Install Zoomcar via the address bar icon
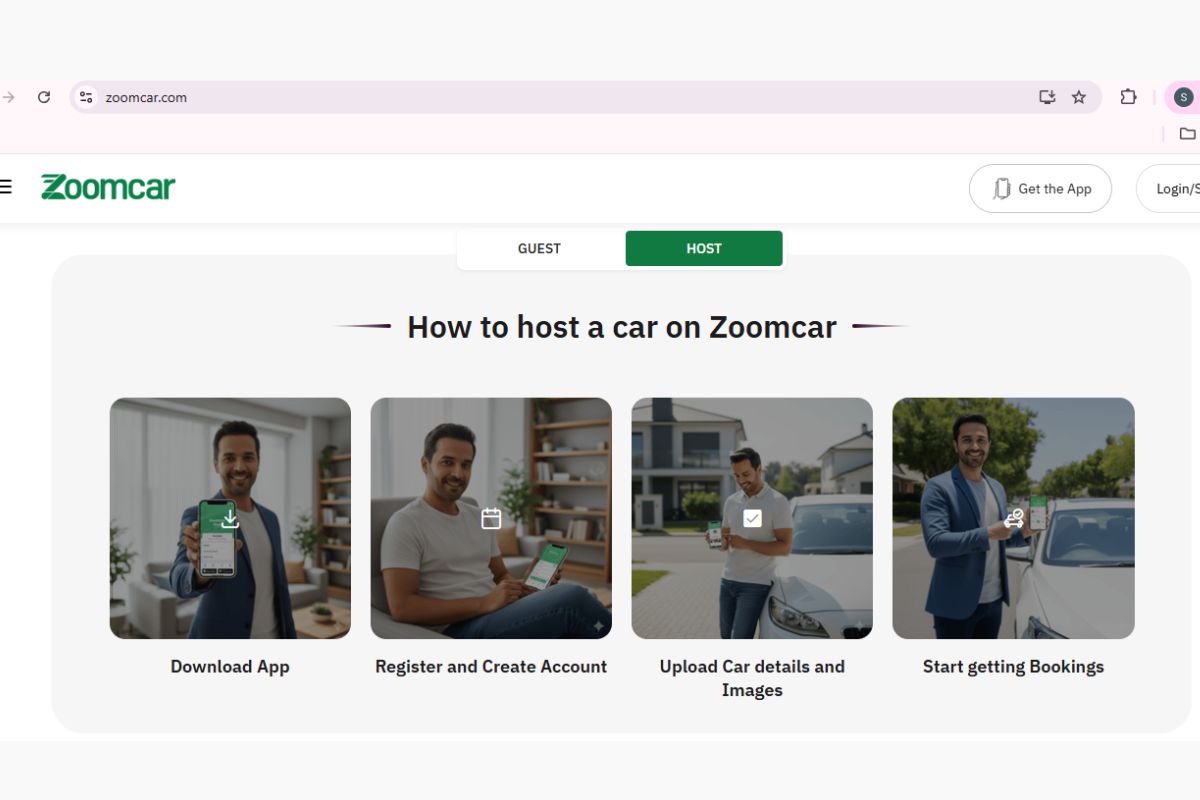Image resolution: width=1200 pixels, height=800 pixels. coord(1046,97)
